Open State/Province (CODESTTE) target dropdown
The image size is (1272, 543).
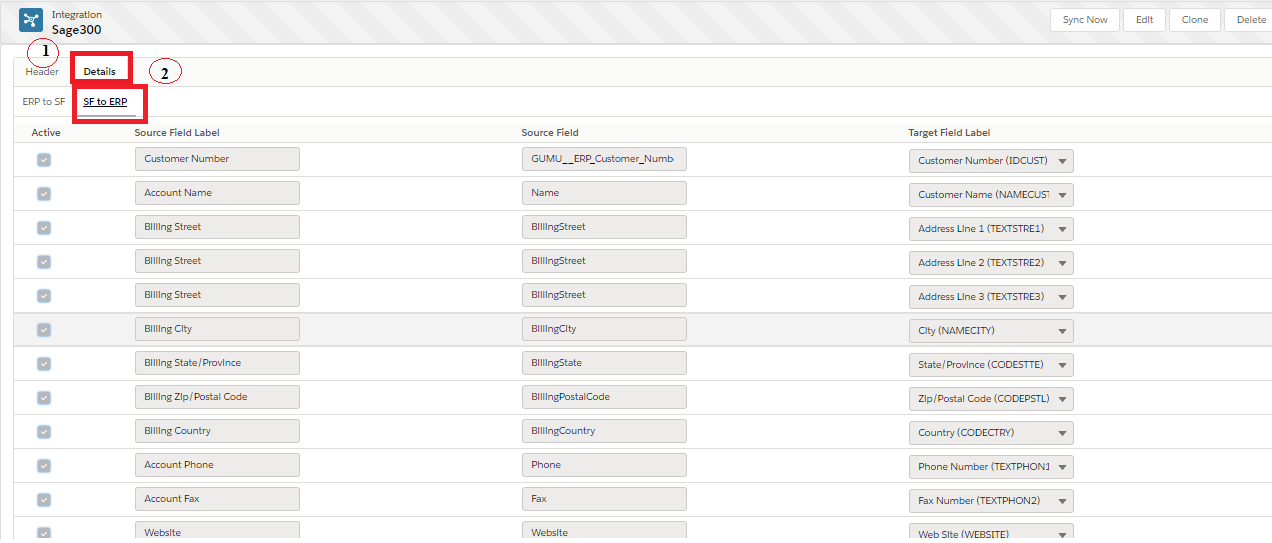coord(991,365)
